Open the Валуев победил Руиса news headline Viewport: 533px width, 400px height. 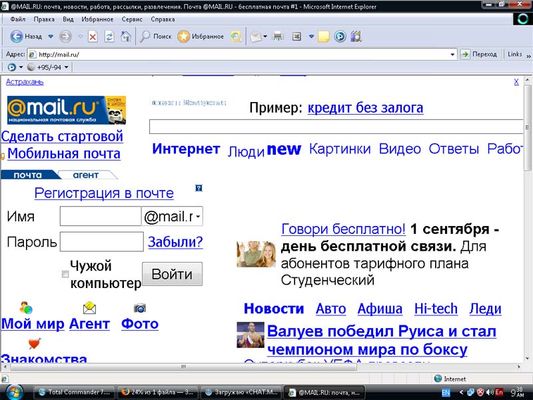click(x=381, y=340)
